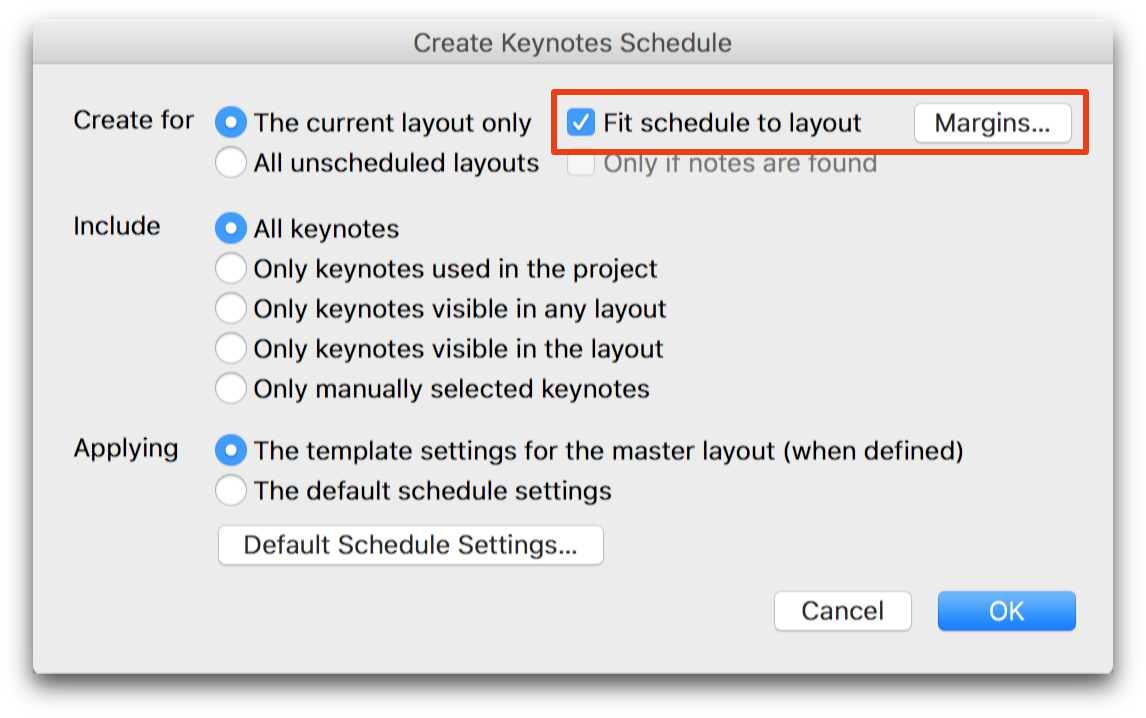Screen dimensions: 1146x718
Task: Click the 'Fit schedule to layout' label text
Action: click(x=731, y=123)
